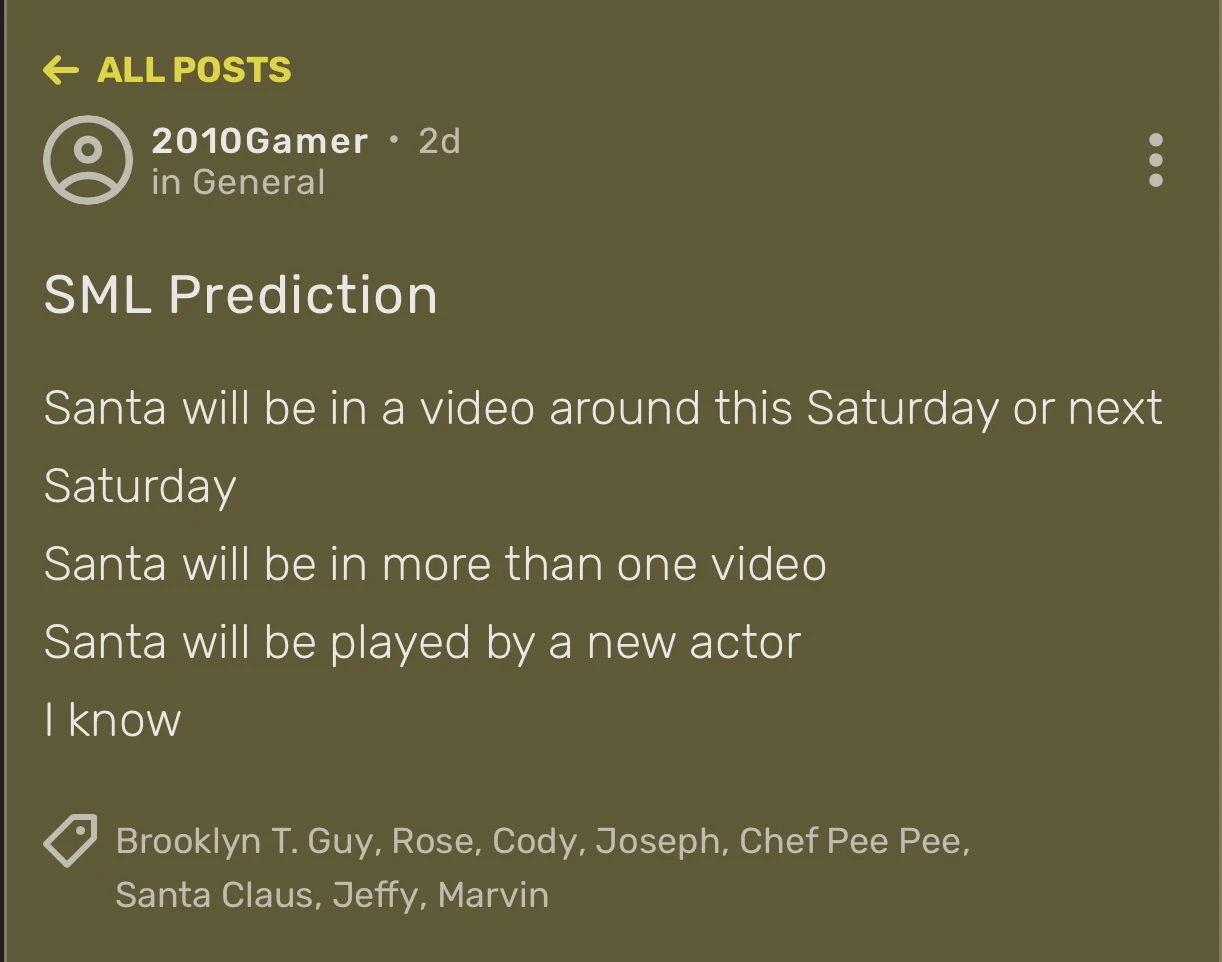
Task: Open the Brooklyn T. Guy tag
Action: 245,842
